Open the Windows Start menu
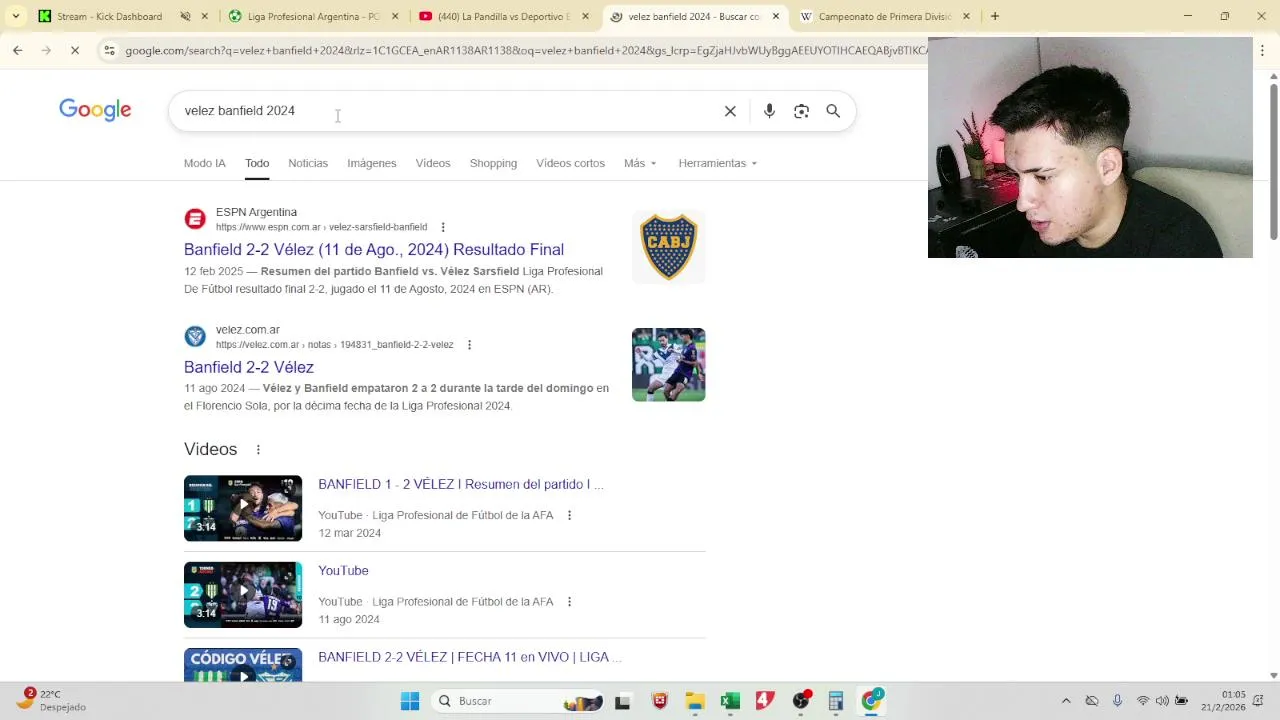This screenshot has height=720, width=1280. pyautogui.click(x=410, y=701)
